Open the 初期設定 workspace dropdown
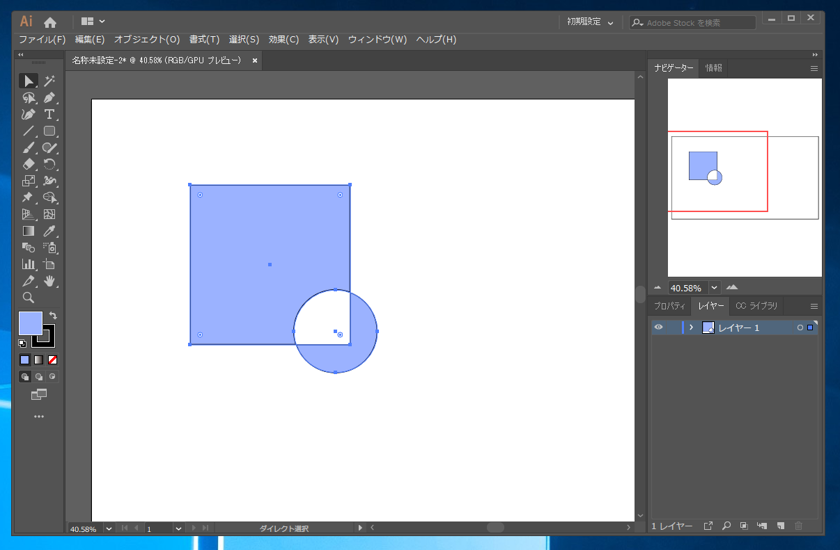Screen dimensions: 840x550 pos(590,21)
